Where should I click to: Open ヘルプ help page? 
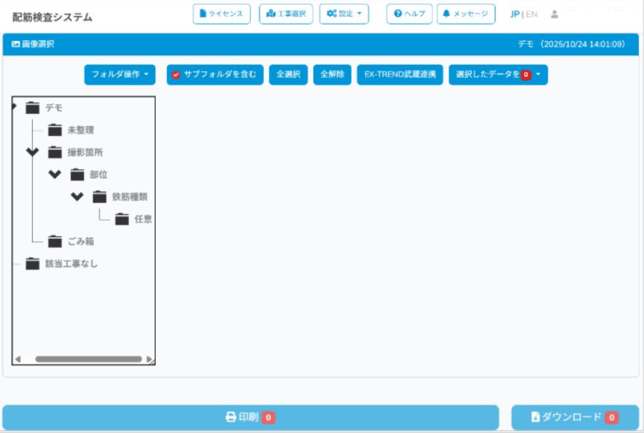pyautogui.click(x=409, y=15)
